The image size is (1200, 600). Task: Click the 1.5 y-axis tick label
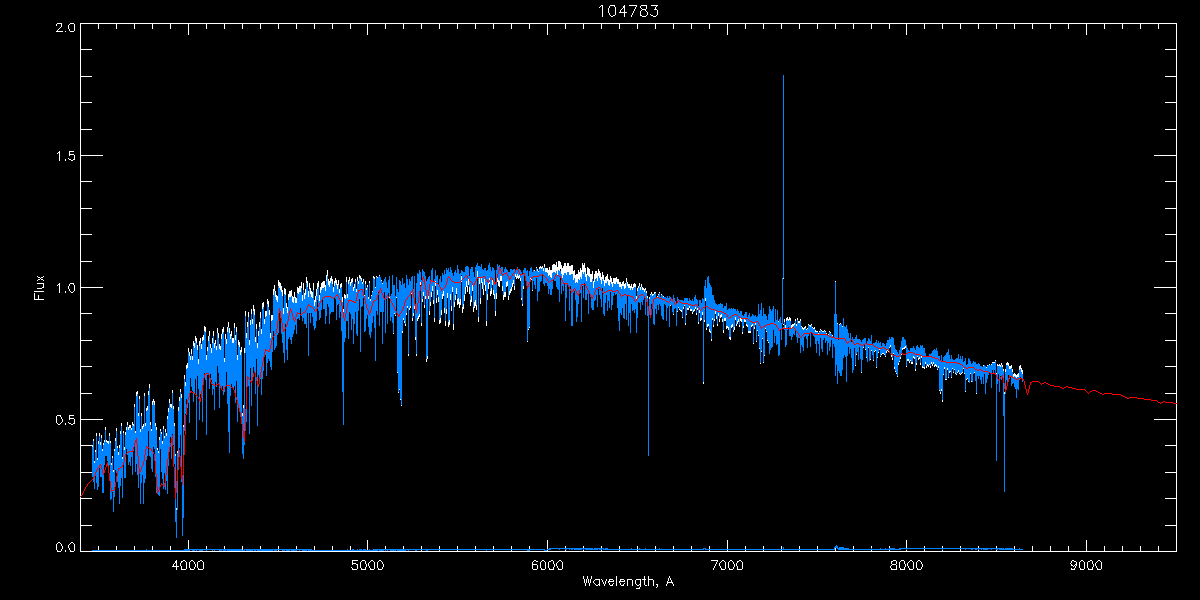(x=66, y=157)
